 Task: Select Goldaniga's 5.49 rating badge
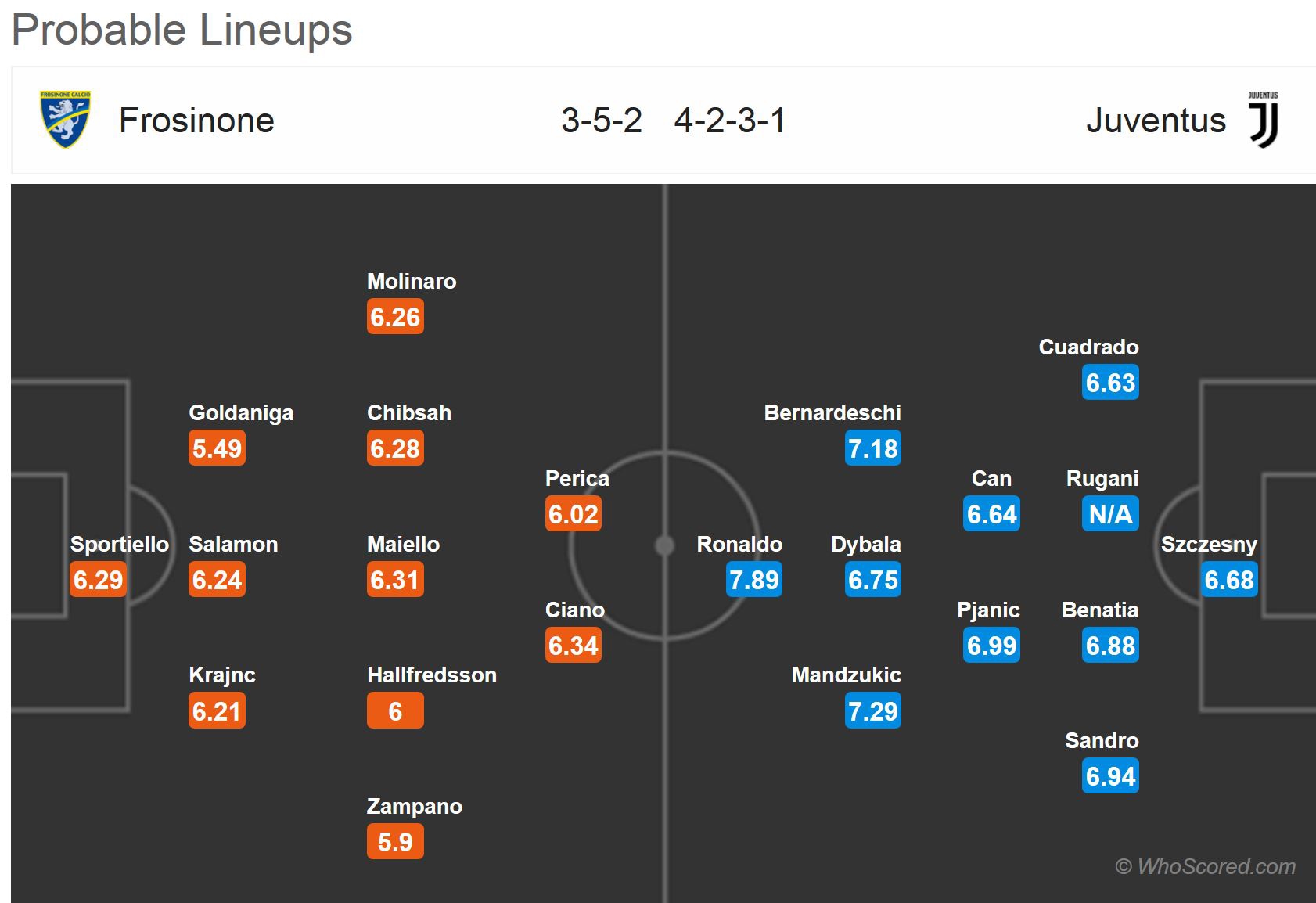pyautogui.click(x=217, y=448)
